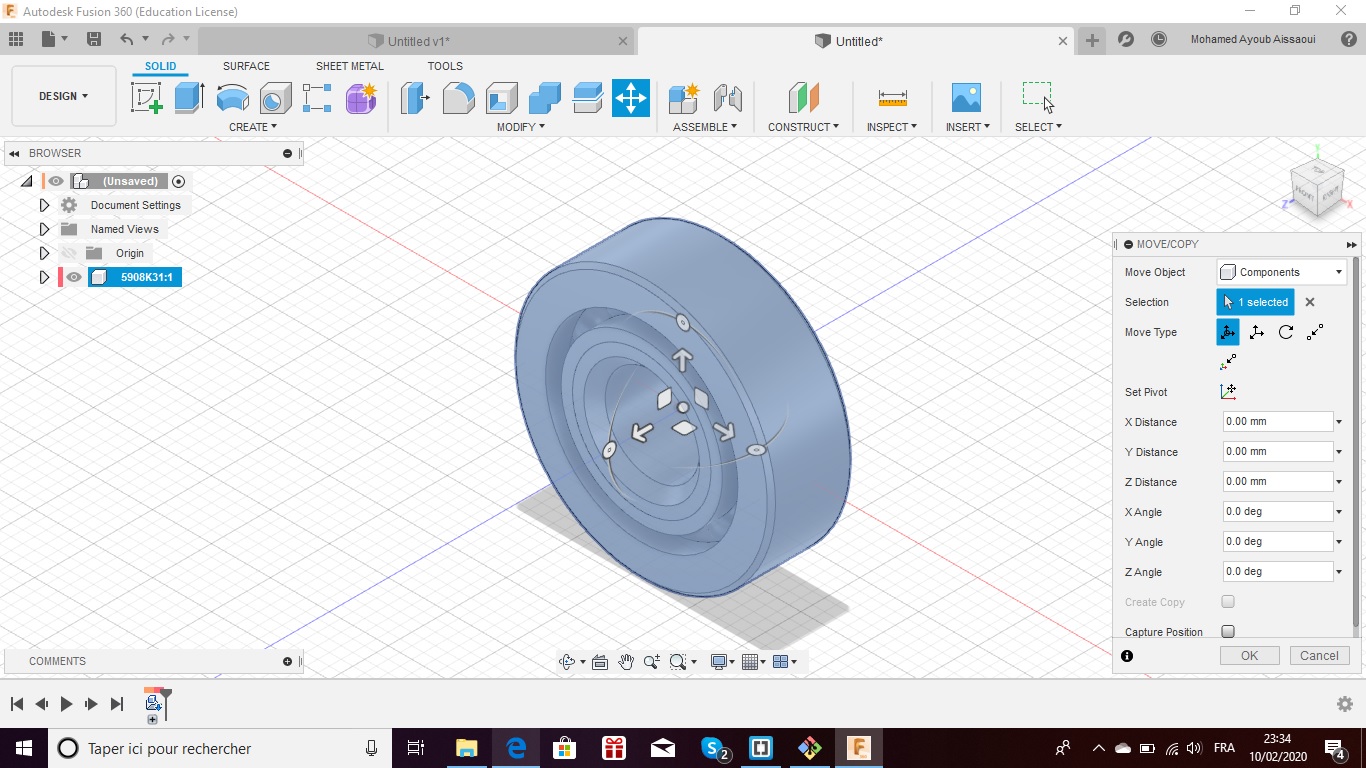Toggle visibility of 5908K31:1 component
Image resolution: width=1366 pixels, height=768 pixels.
click(x=74, y=277)
